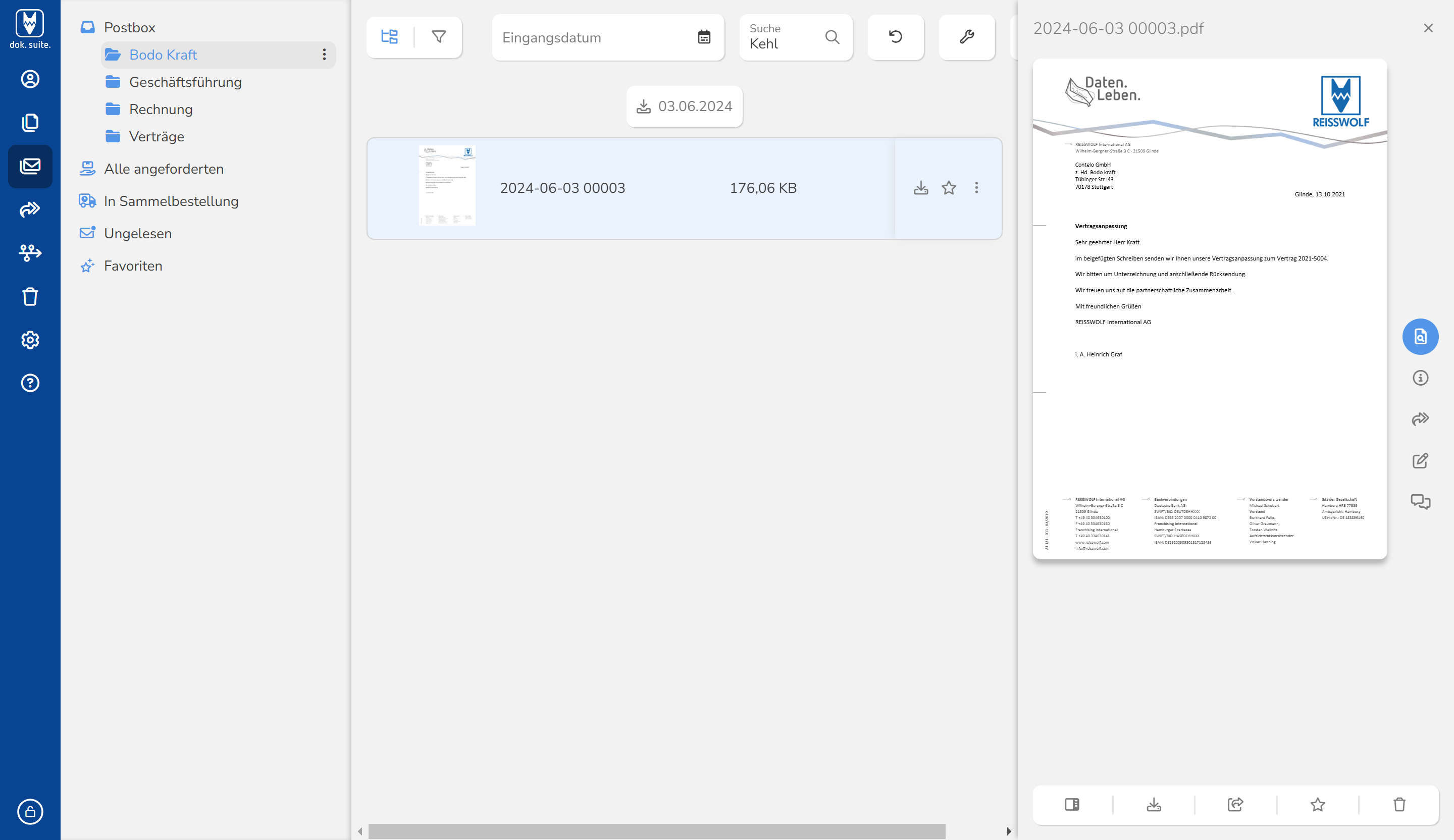The image size is (1454, 840).
Task: Open the trash bin in left sidebar
Action: coord(30,296)
